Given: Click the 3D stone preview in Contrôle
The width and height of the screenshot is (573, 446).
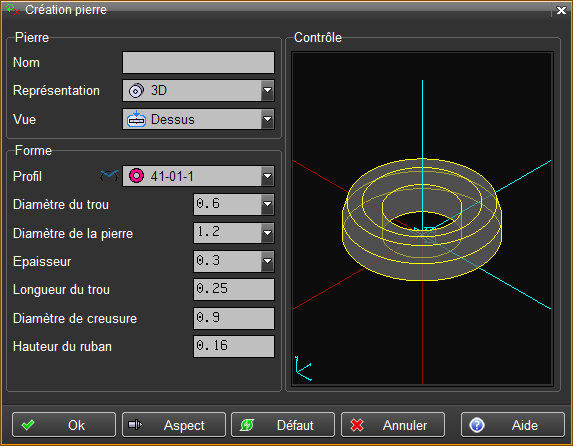Looking at the screenshot, I should [422, 219].
